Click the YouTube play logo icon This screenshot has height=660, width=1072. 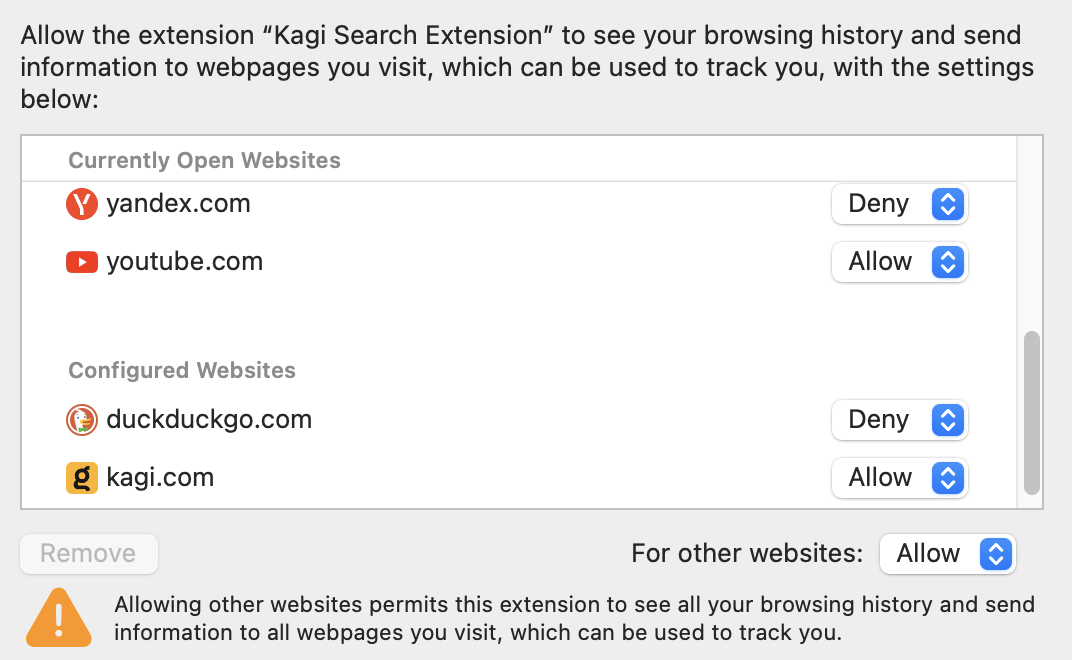click(81, 262)
